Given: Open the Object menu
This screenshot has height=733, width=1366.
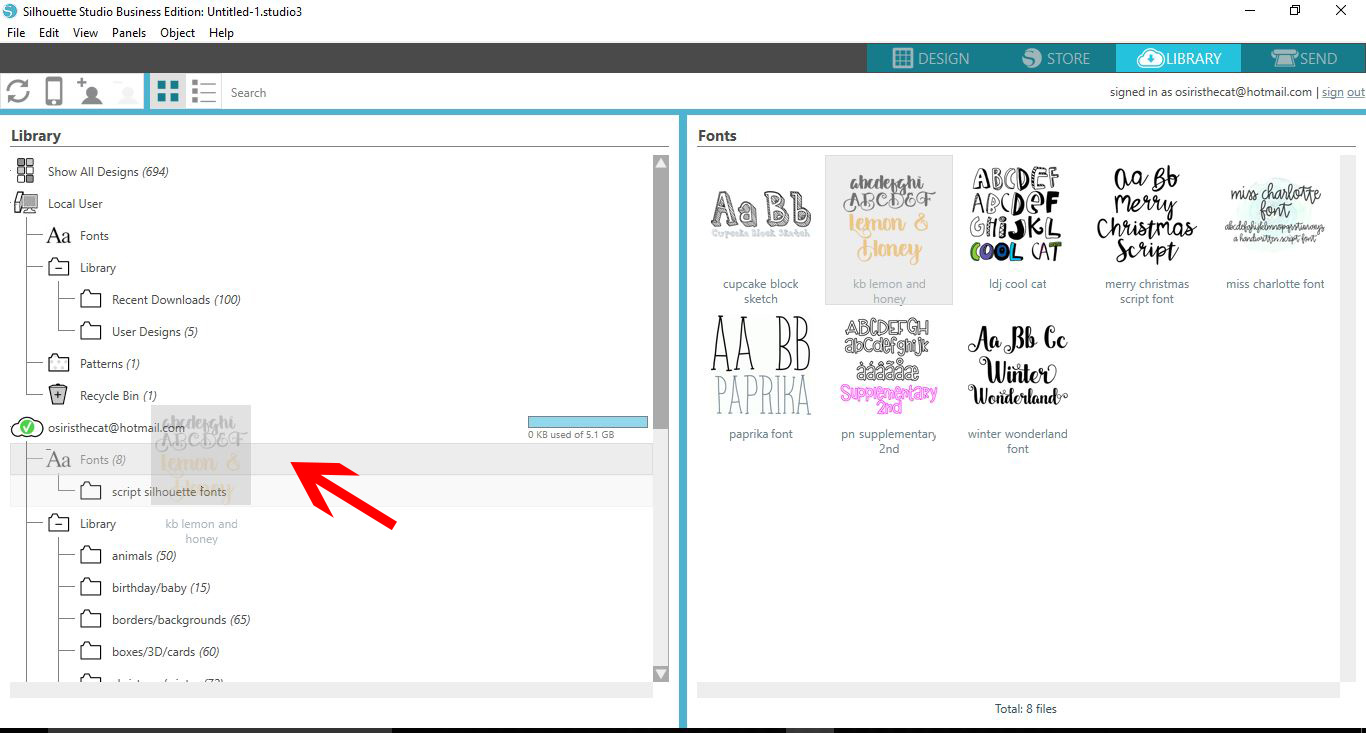Looking at the screenshot, I should pyautogui.click(x=178, y=32).
